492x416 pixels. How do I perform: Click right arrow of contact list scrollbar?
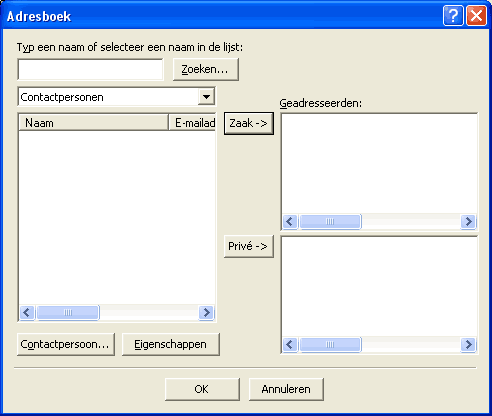[206, 312]
